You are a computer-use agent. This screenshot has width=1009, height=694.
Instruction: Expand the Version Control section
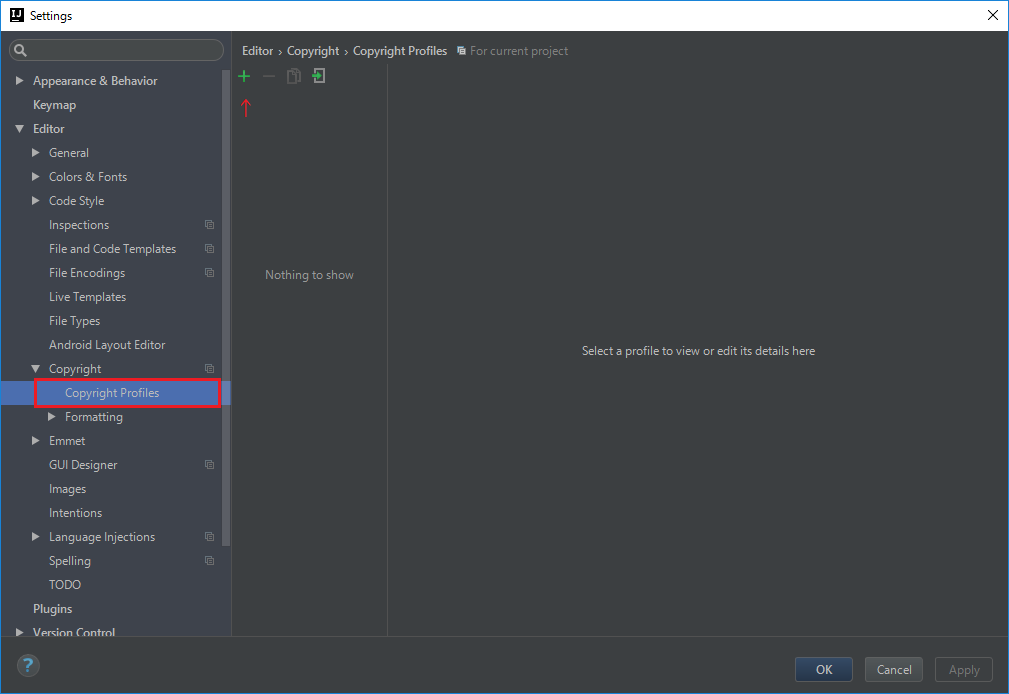[x=19, y=632]
